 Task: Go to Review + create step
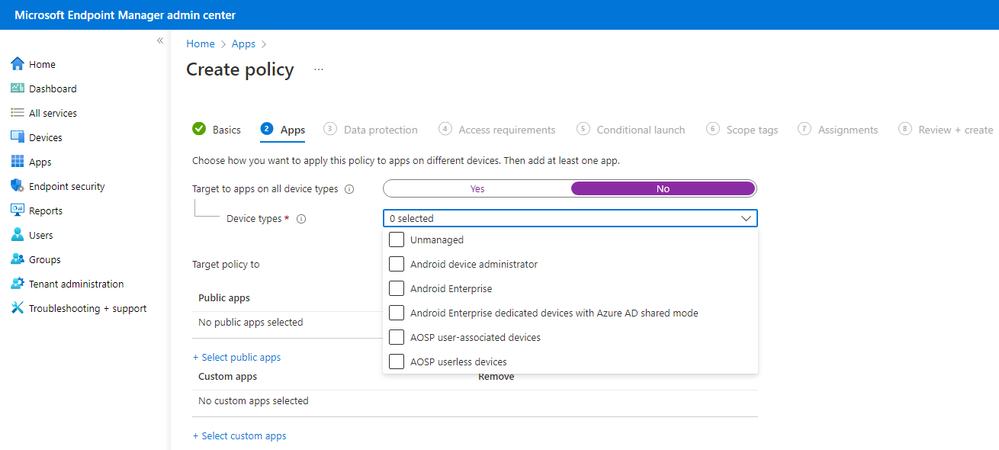945,129
